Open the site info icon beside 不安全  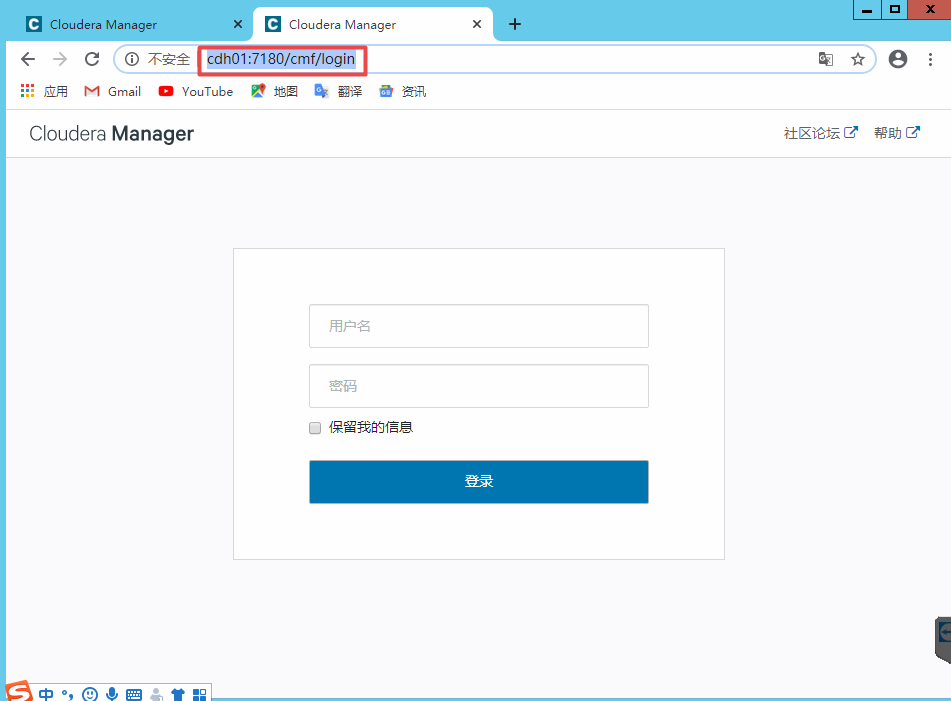[132, 59]
